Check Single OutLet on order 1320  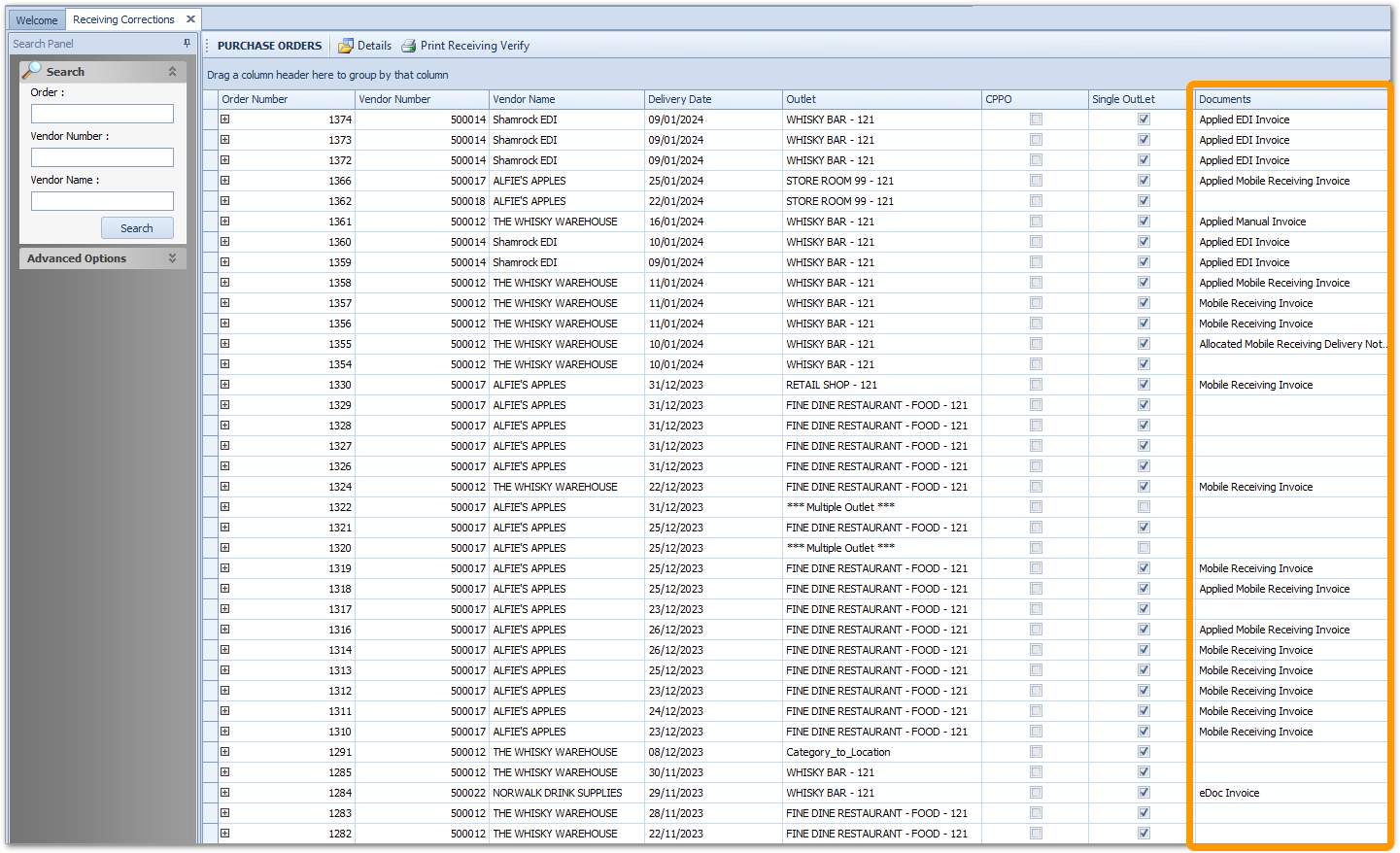(x=1144, y=547)
